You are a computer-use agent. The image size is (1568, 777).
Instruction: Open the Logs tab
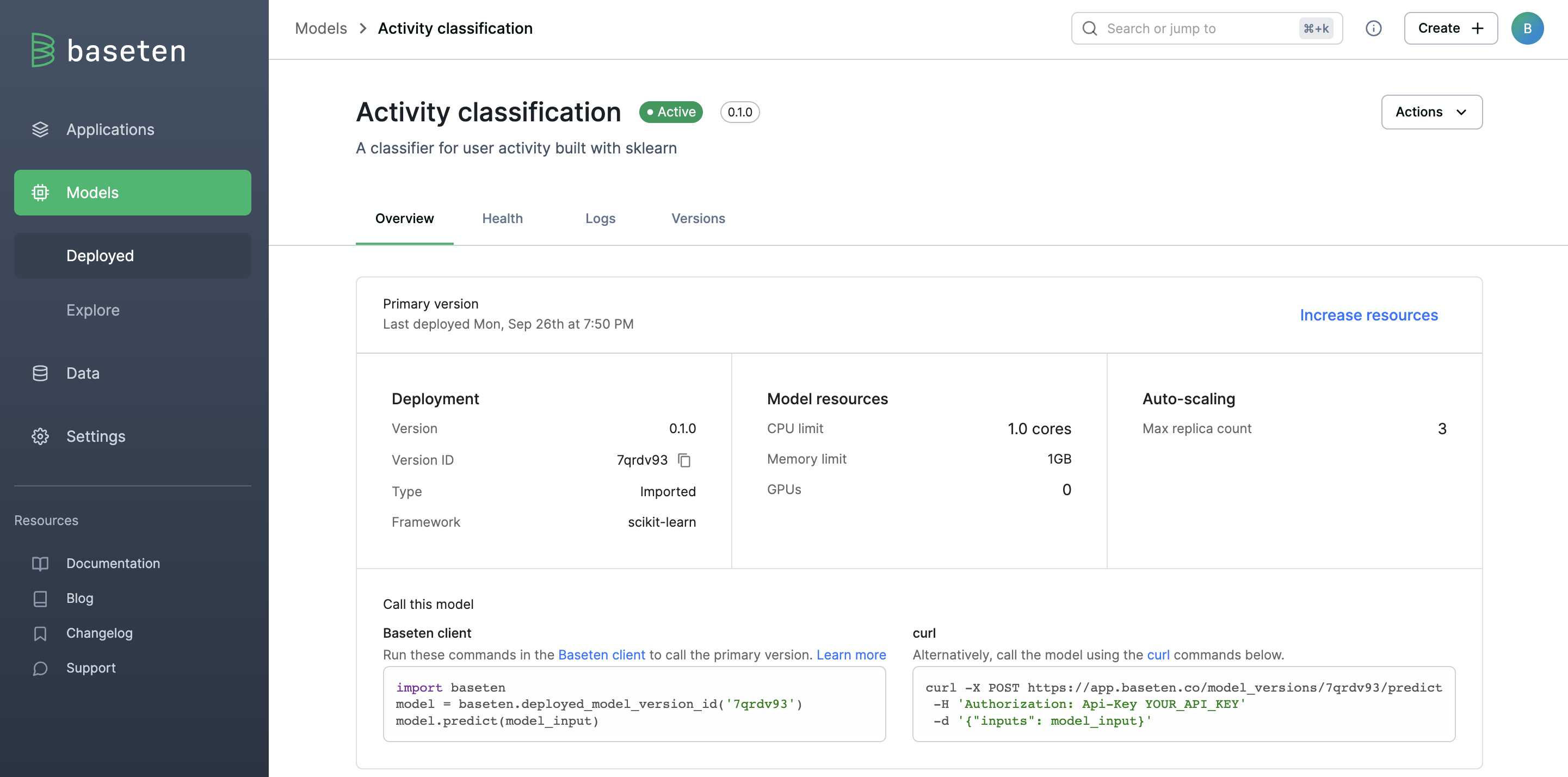(x=600, y=219)
